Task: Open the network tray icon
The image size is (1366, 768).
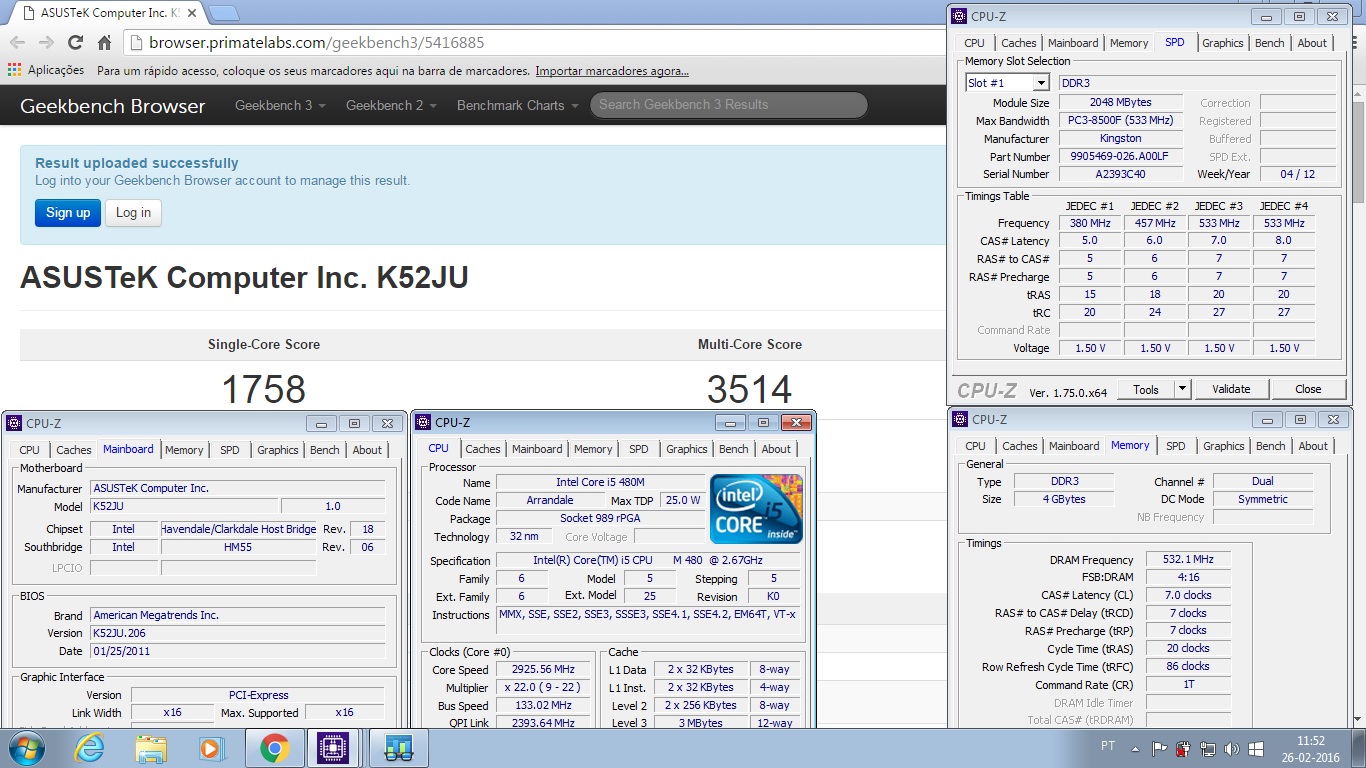Action: pos(1208,748)
